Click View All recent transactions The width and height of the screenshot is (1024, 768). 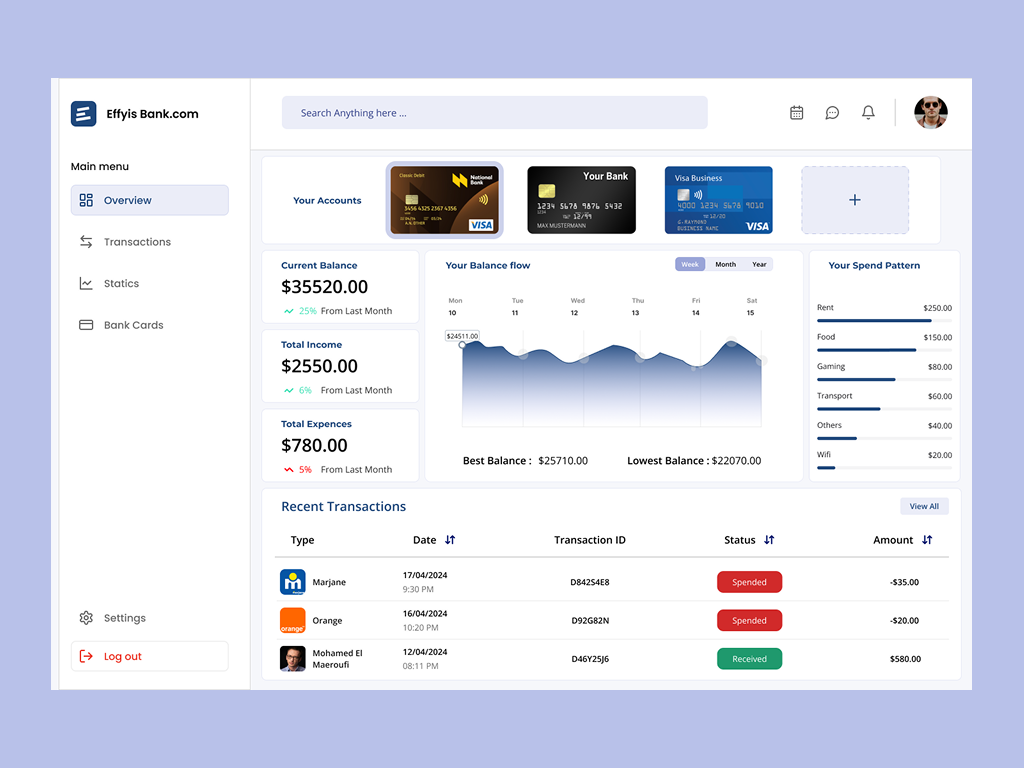[924, 506]
